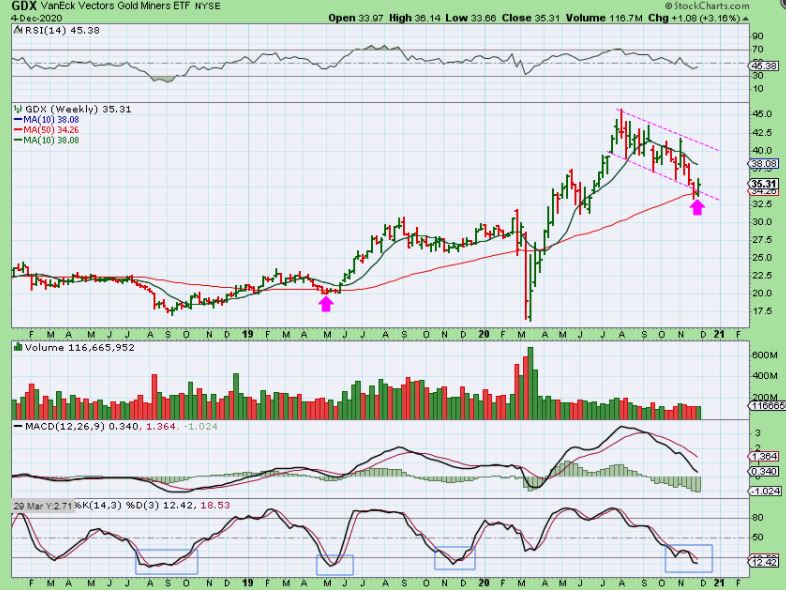Click the red MA(50) 34.26 legend entry
This screenshot has width=786, height=590.
coord(47,130)
